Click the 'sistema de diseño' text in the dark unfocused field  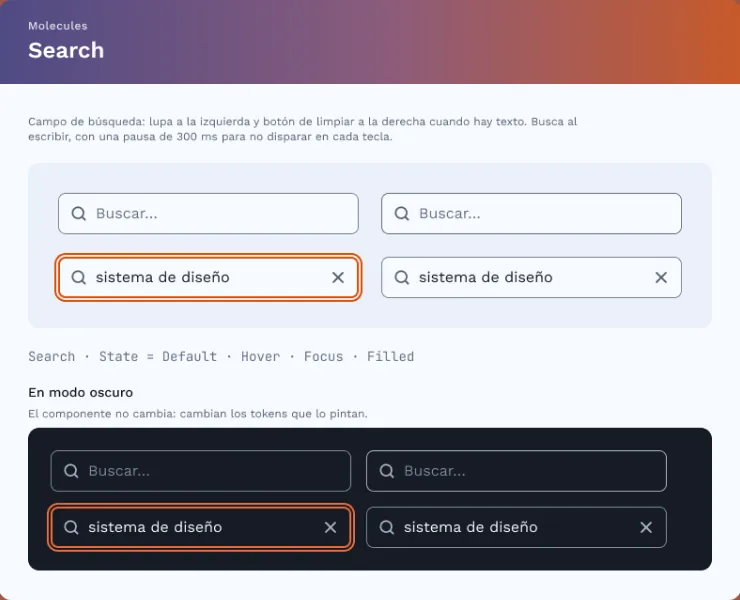[471, 527]
